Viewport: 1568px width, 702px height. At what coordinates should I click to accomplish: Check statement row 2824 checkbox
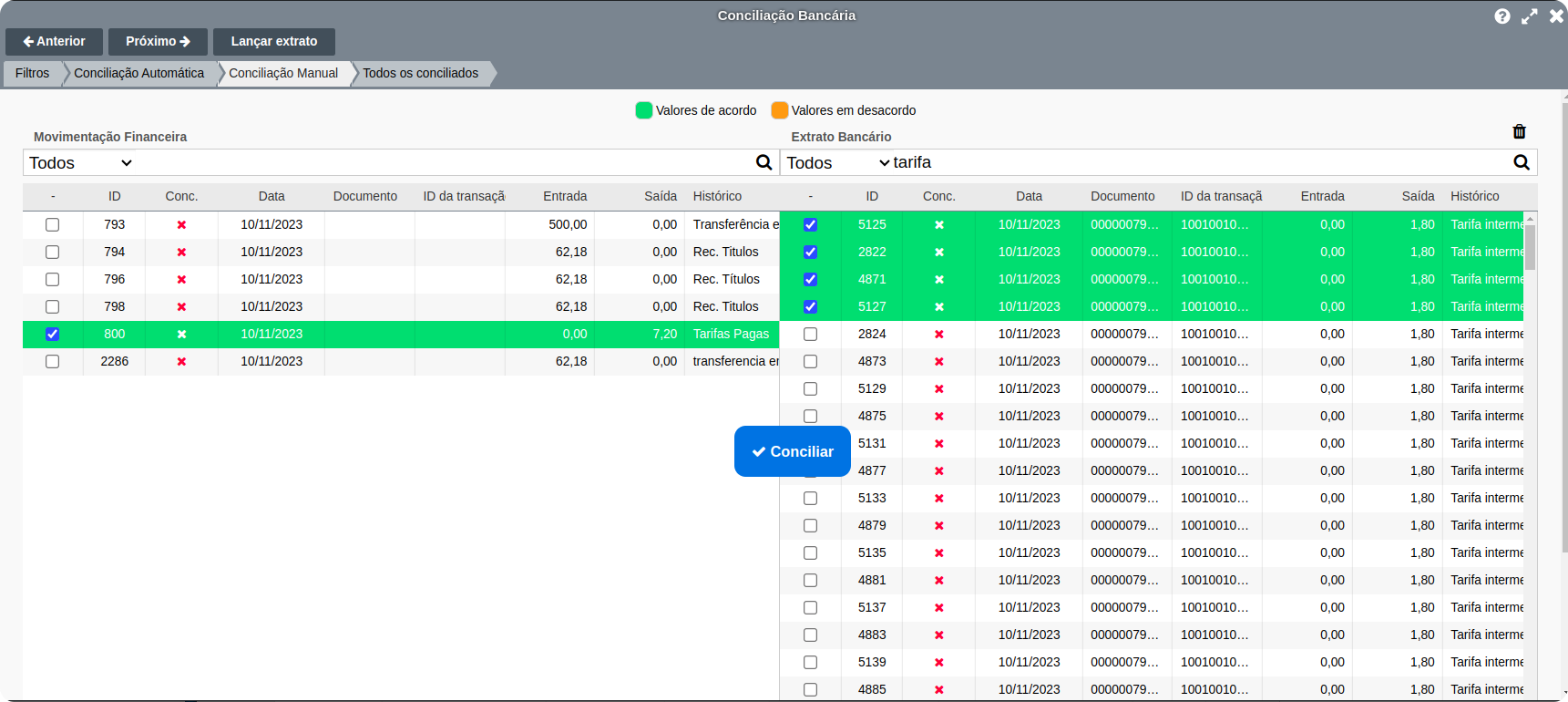tap(810, 334)
